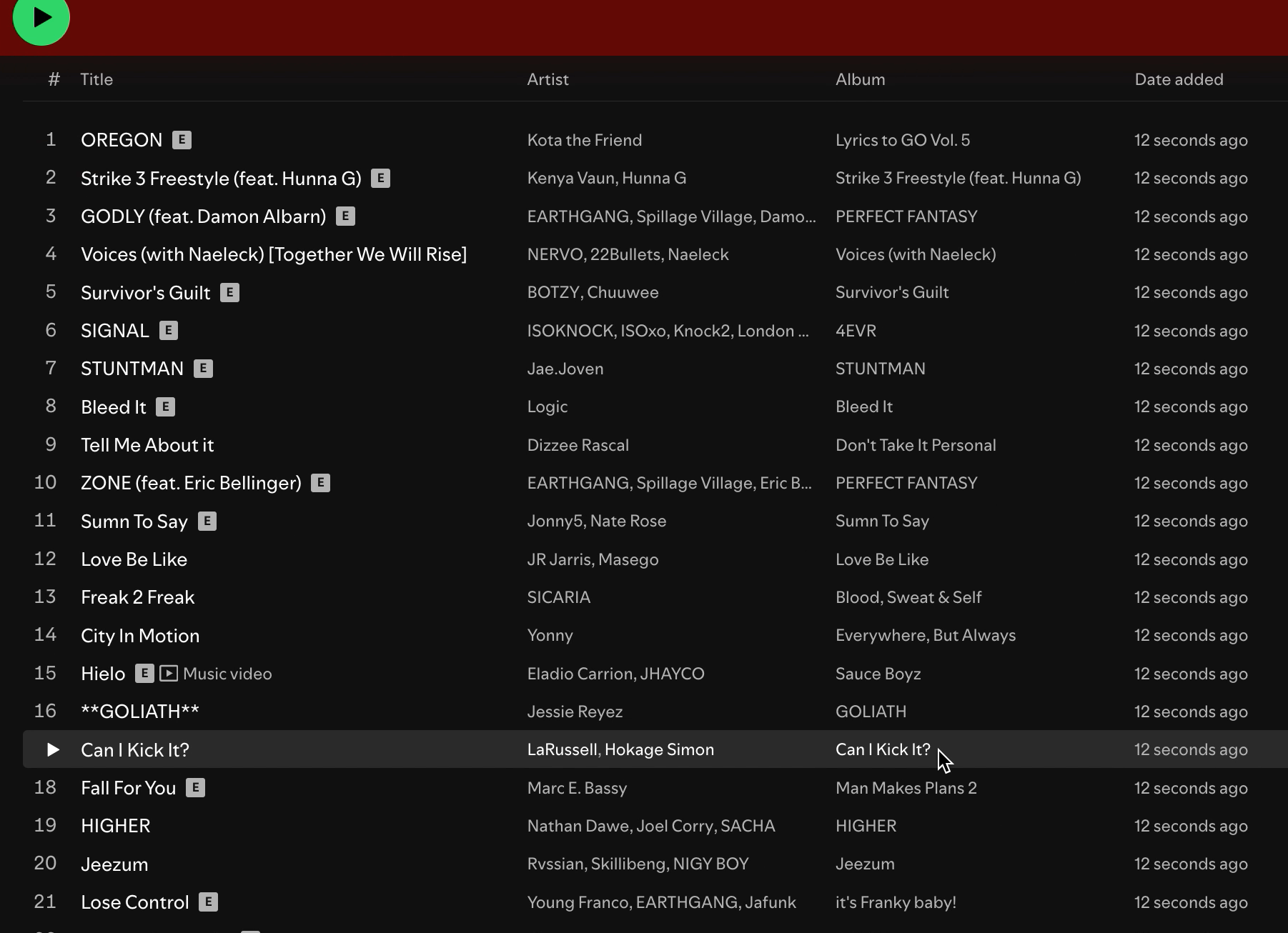Open album PERFECT FANTASY in the GODLY row

(906, 216)
